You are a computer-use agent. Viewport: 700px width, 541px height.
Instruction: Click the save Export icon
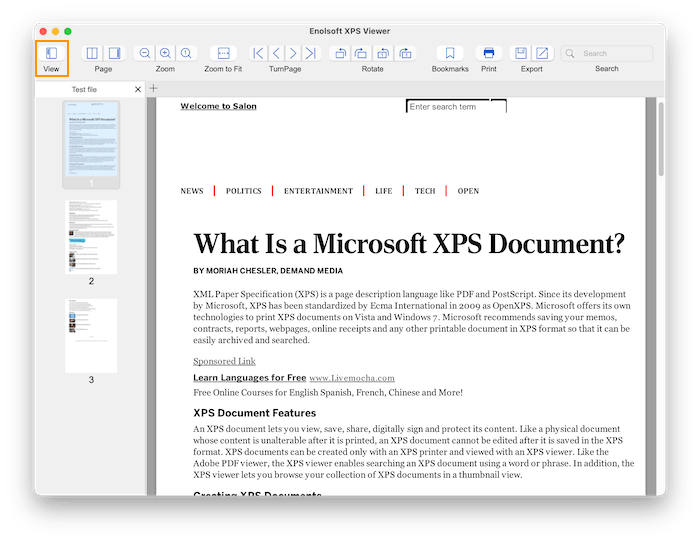(x=521, y=53)
